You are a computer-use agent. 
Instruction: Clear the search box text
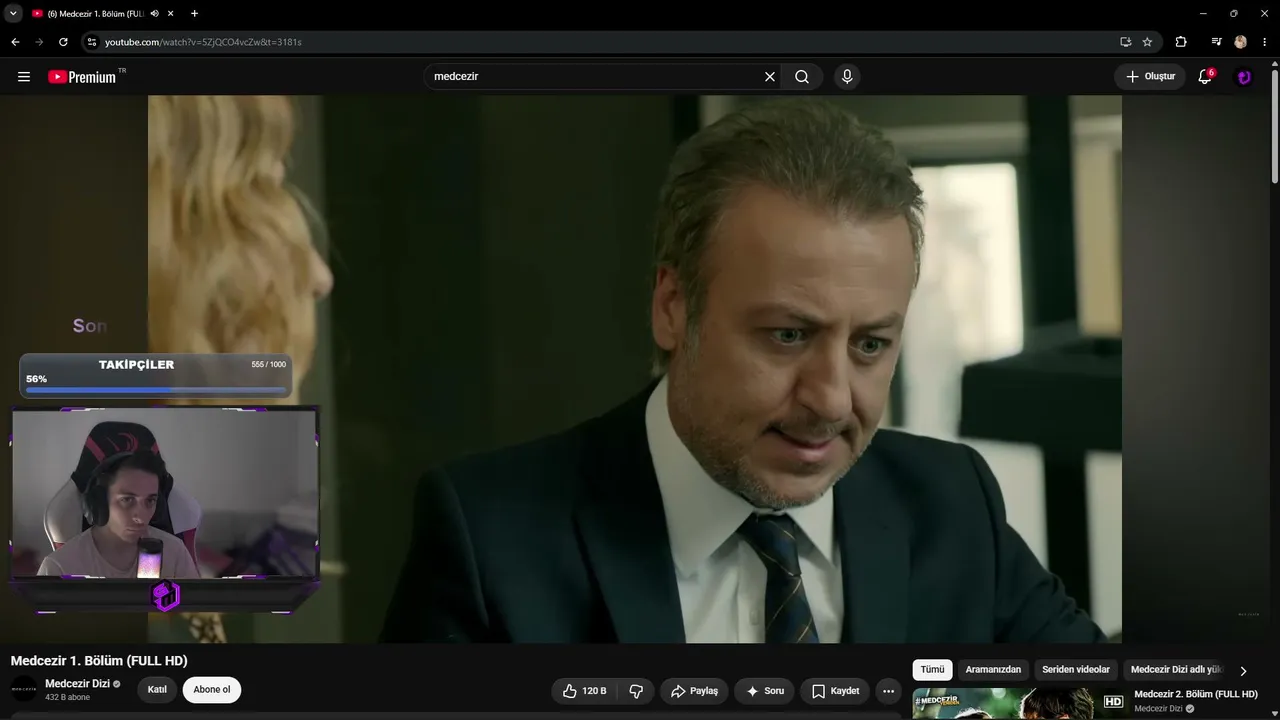770,77
